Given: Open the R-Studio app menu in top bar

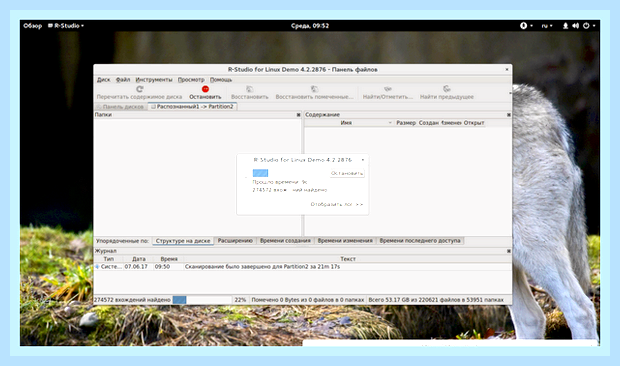Looking at the screenshot, I should pos(66,26).
